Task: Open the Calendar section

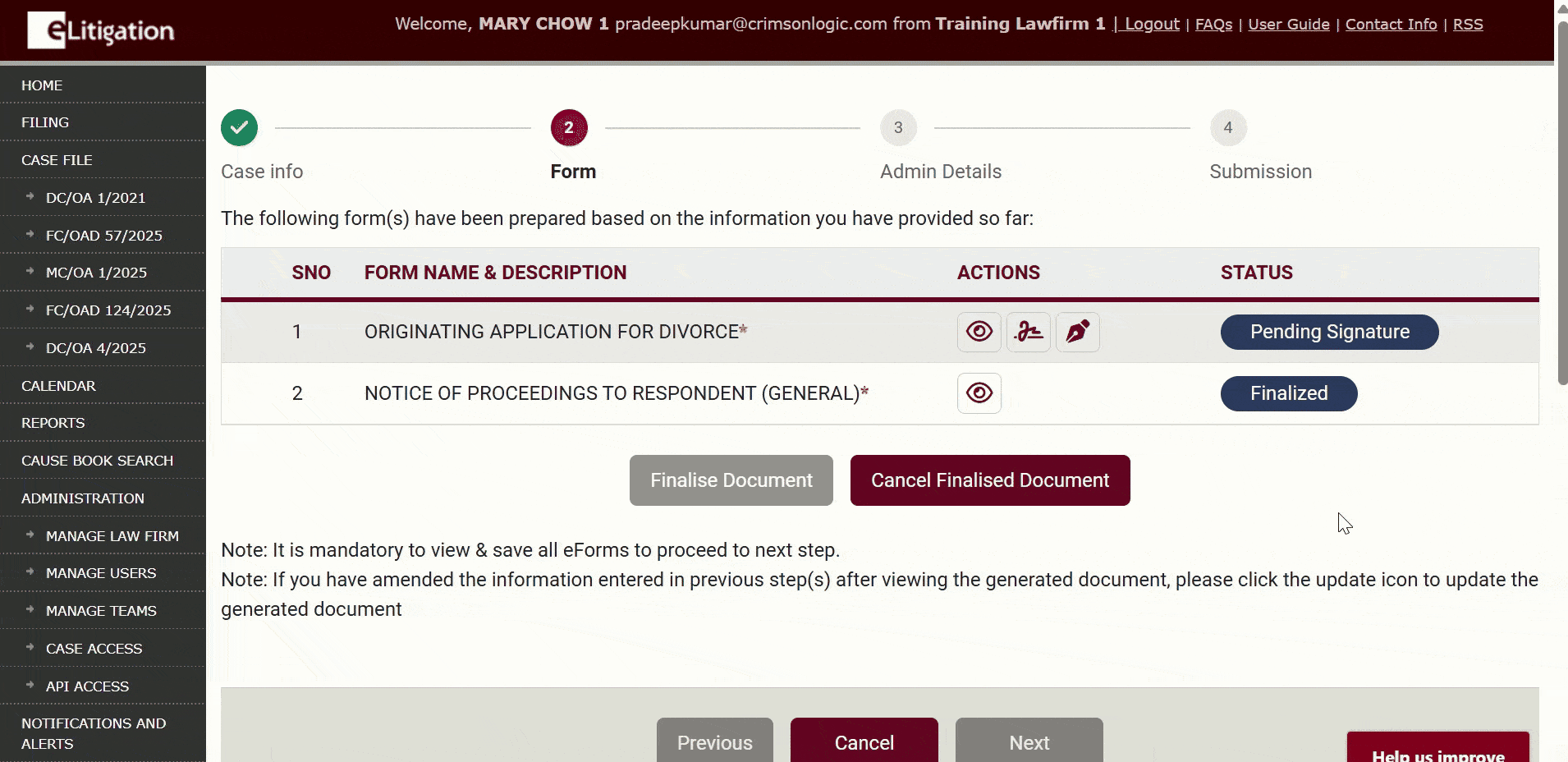Action: click(58, 386)
